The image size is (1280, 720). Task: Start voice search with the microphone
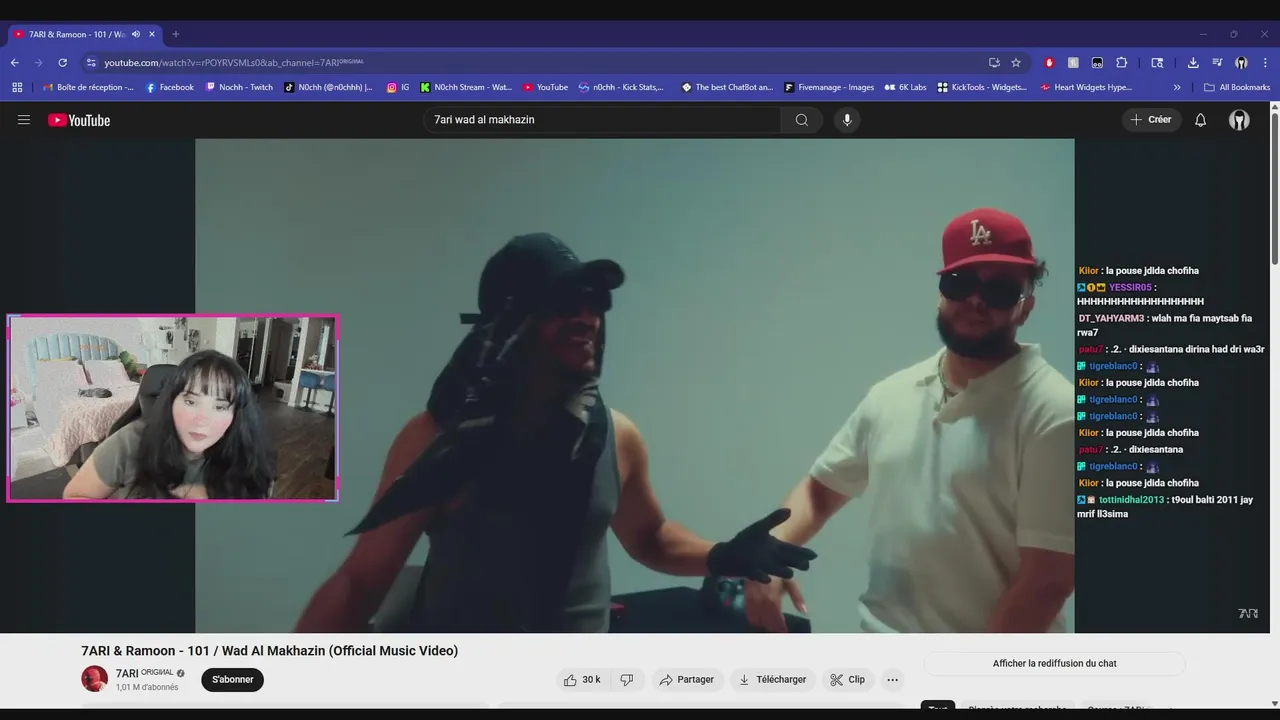pyautogui.click(x=847, y=120)
